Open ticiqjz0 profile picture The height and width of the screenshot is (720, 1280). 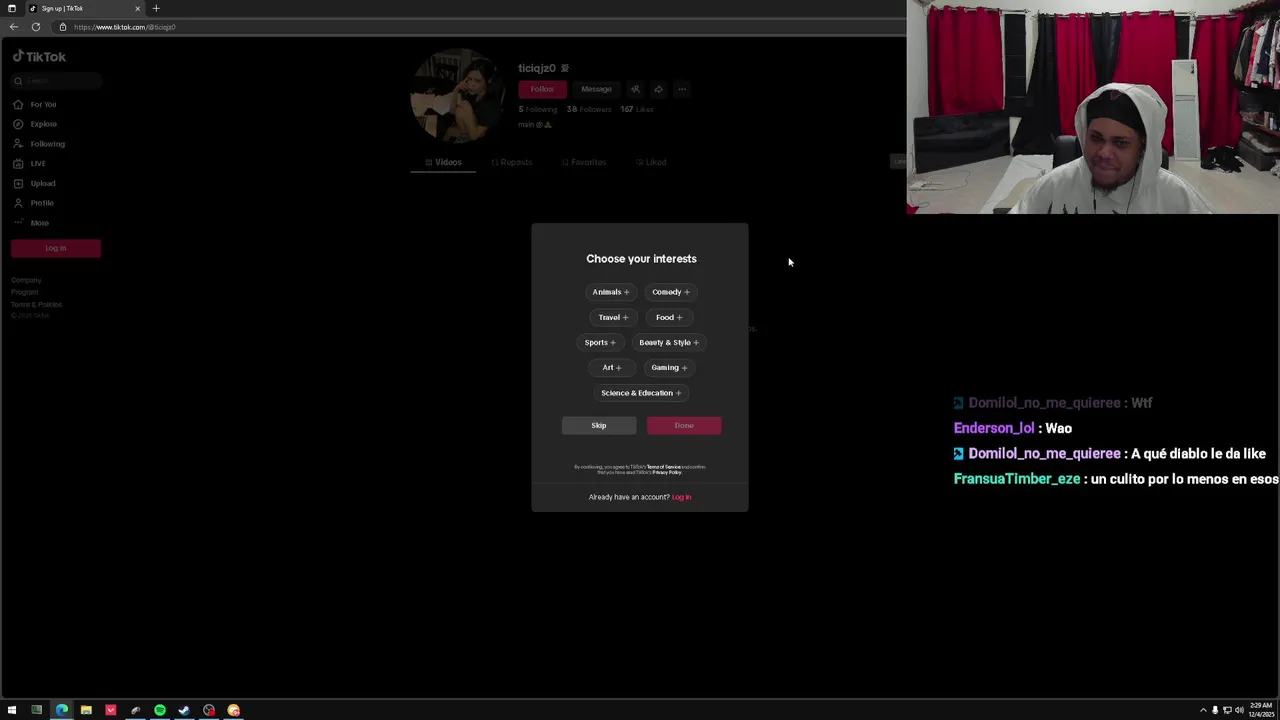coord(458,96)
